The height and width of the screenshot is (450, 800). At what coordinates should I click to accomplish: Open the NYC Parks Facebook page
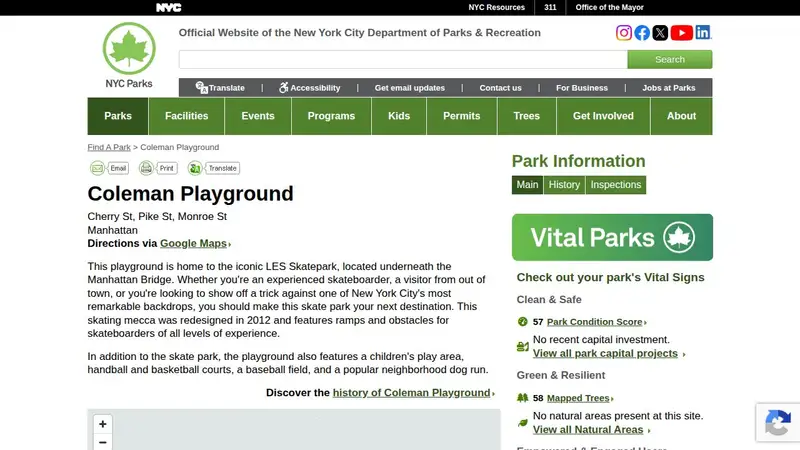[x=642, y=33]
